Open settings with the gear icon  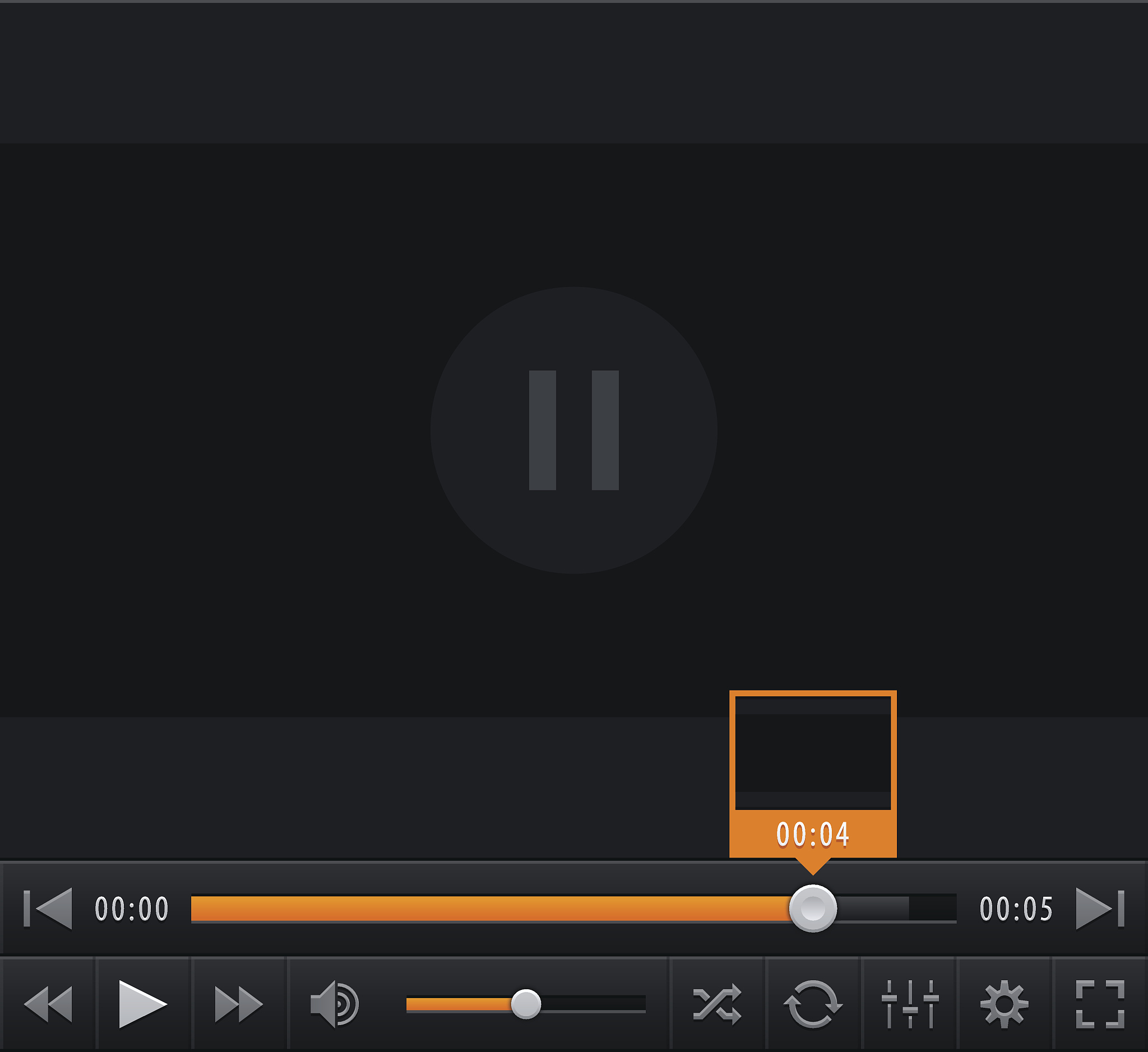1004,1004
